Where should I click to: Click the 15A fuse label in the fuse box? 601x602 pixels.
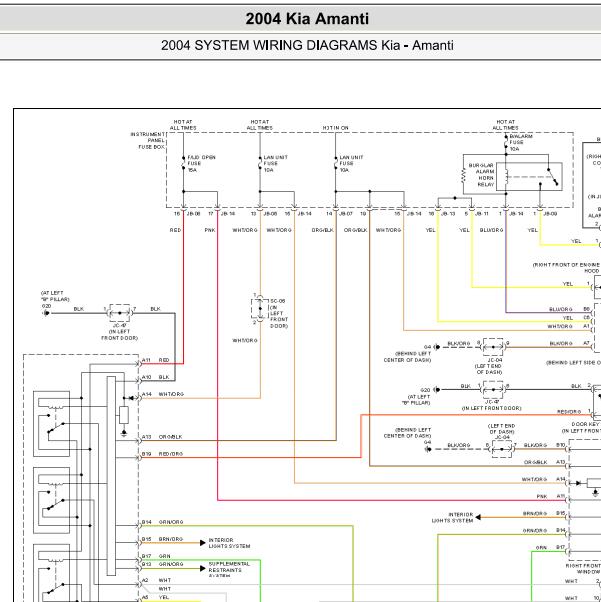point(201,164)
